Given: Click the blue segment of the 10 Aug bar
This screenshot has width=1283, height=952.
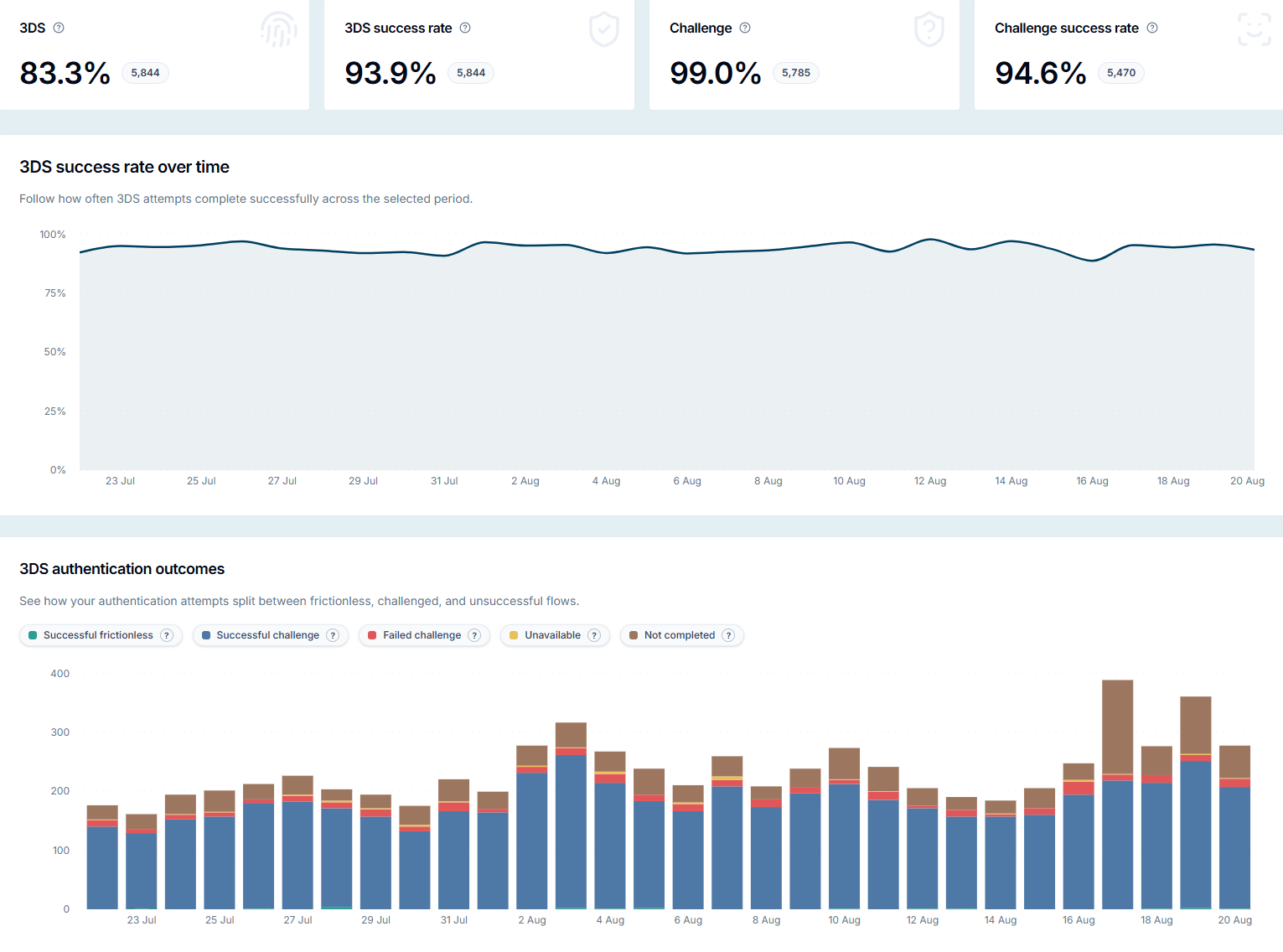Looking at the screenshot, I should pos(845,846).
